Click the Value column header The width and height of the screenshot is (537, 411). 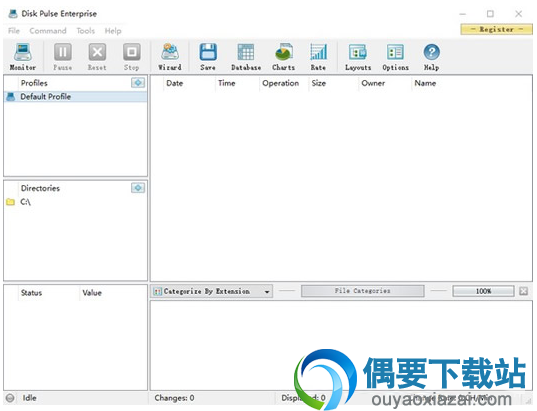[92, 293]
